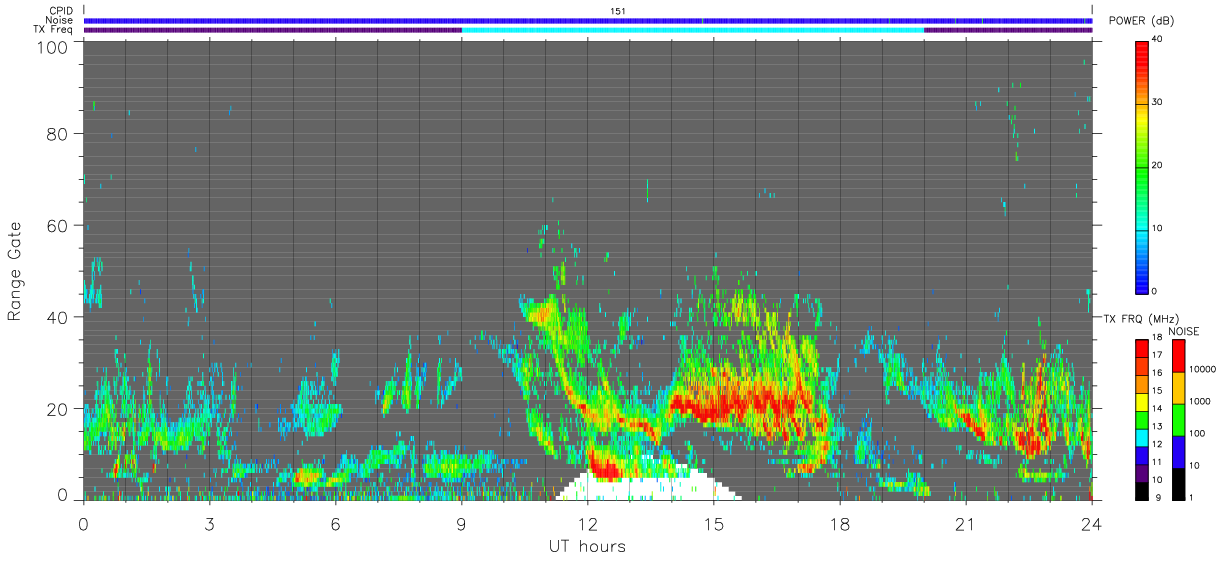Click the 3 tick on UT hours axis
1228x567 pixels.
tap(209, 523)
